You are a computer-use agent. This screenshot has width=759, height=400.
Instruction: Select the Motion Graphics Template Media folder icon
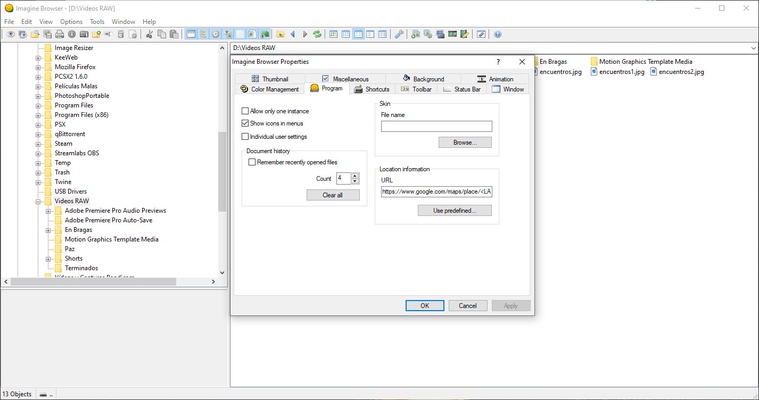pos(594,61)
